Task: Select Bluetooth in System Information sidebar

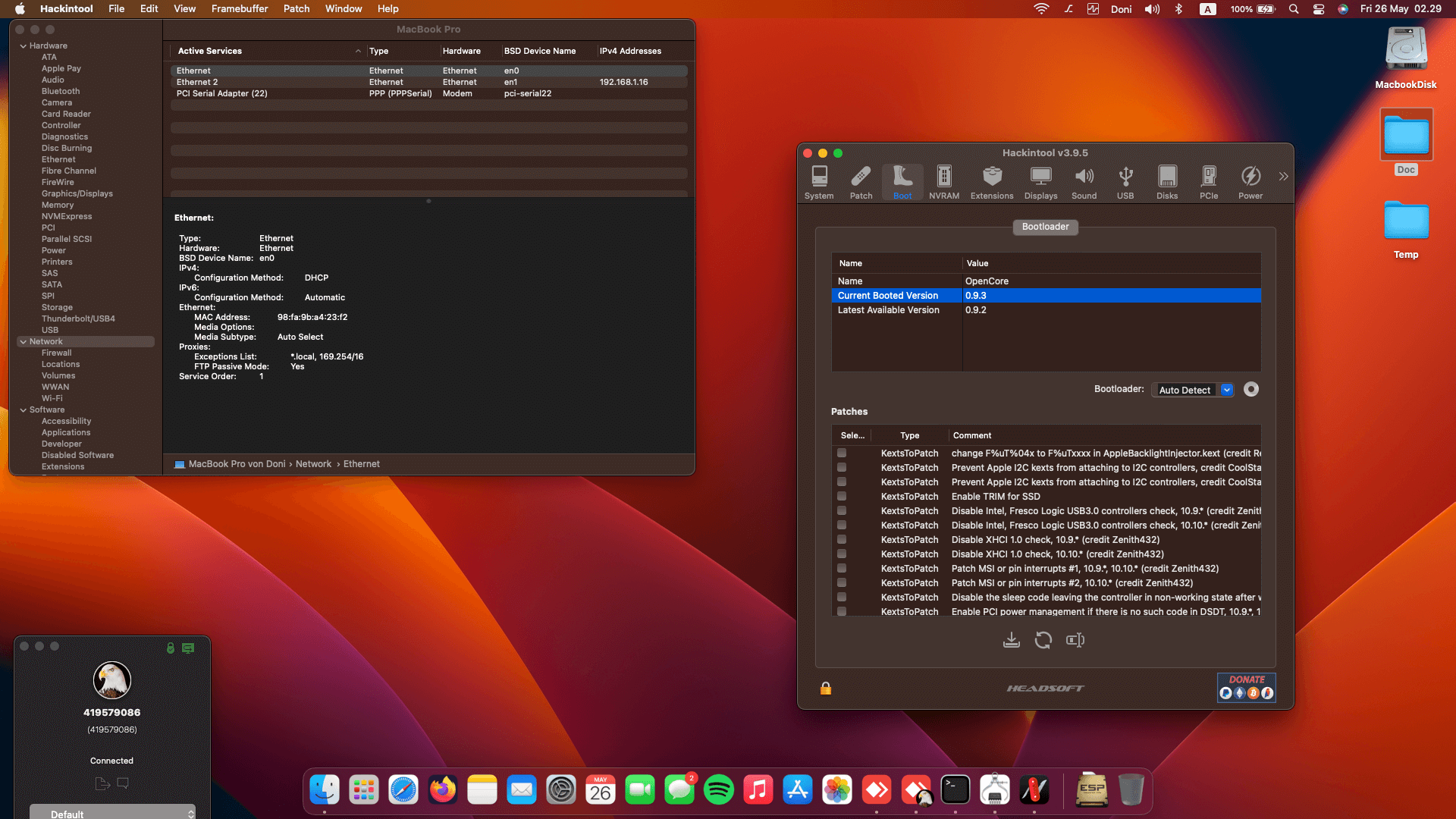Action: pyautogui.click(x=61, y=91)
